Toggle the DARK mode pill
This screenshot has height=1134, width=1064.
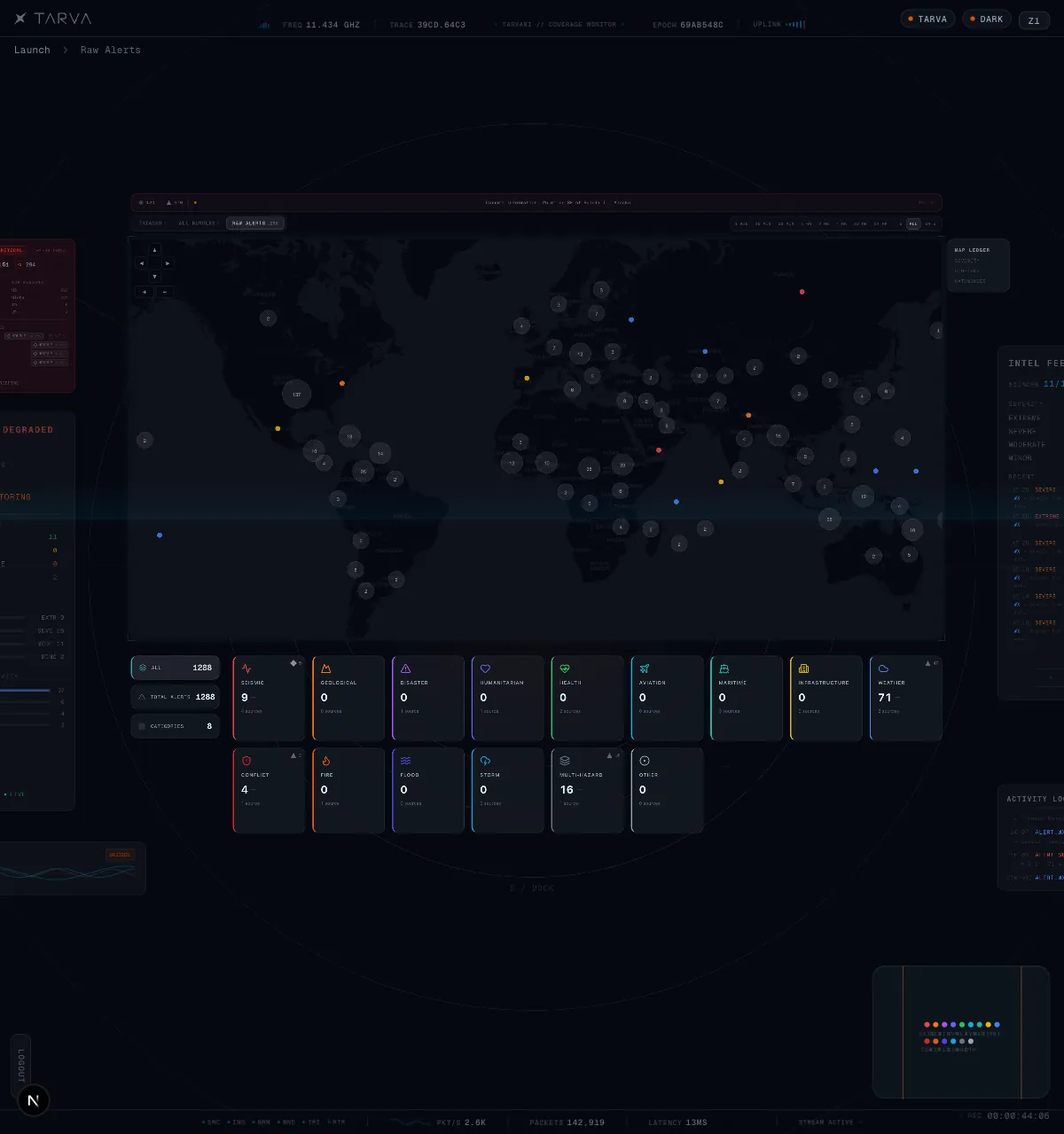(x=987, y=19)
